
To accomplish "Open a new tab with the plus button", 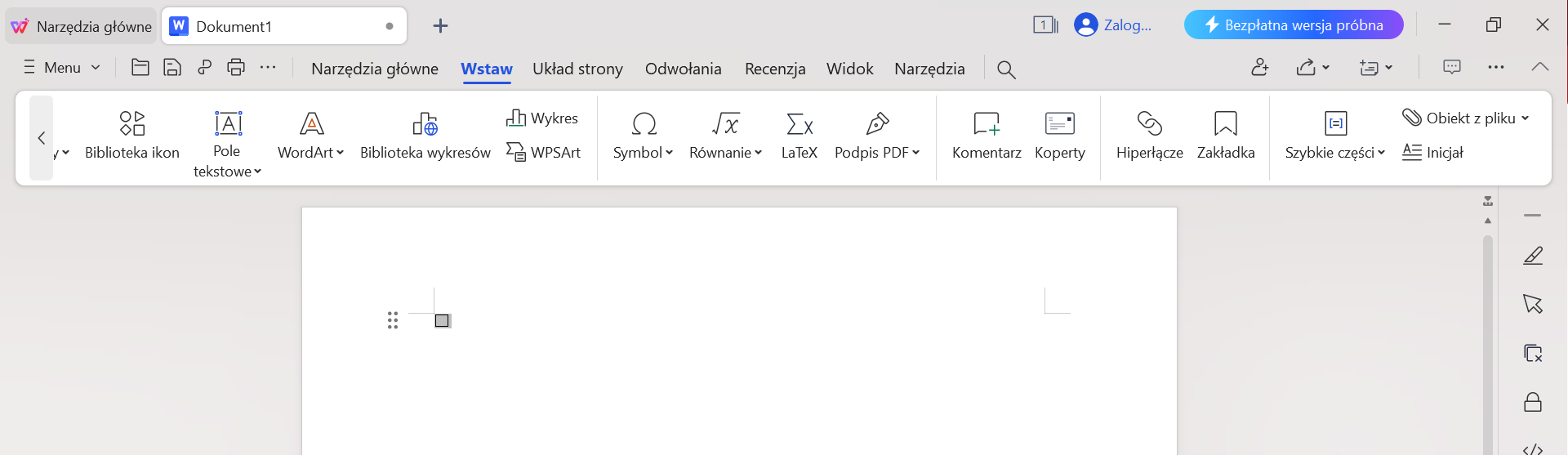I will coord(440,26).
